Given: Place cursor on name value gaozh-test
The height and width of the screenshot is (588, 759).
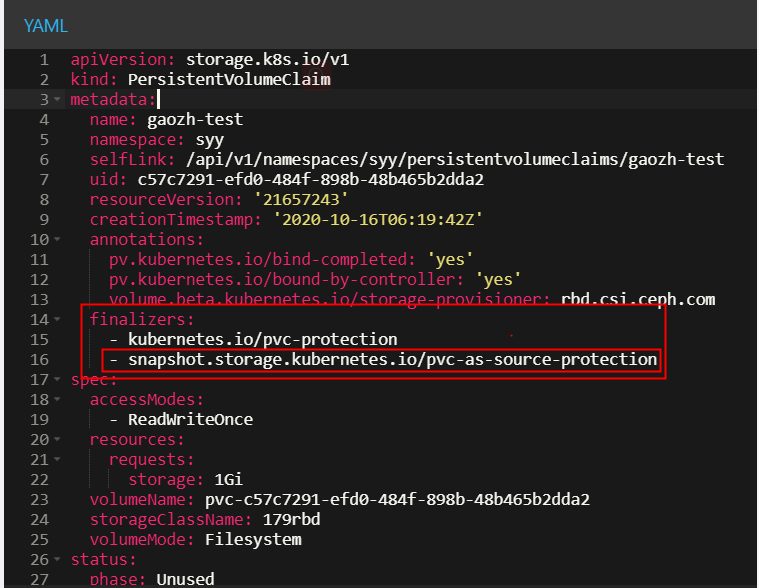Looking at the screenshot, I should click(195, 120).
